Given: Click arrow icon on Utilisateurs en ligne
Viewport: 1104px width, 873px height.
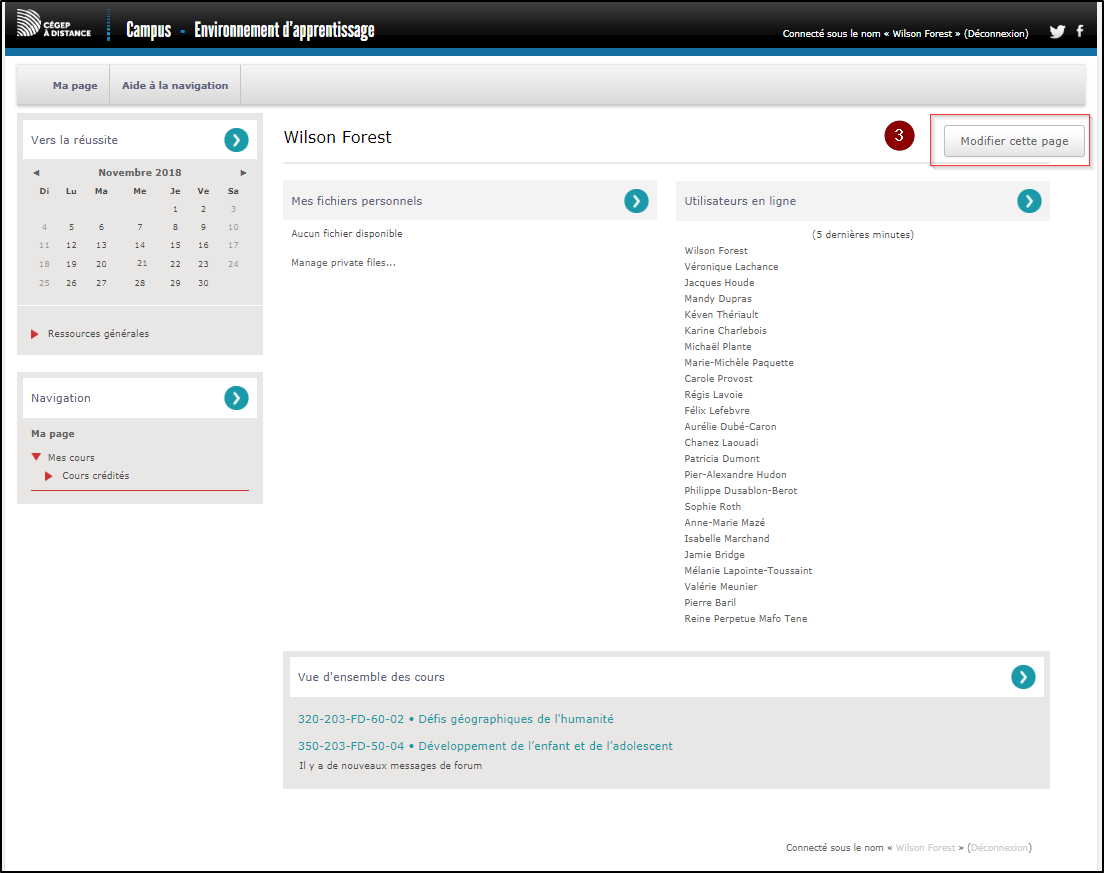Looking at the screenshot, I should [1029, 201].
